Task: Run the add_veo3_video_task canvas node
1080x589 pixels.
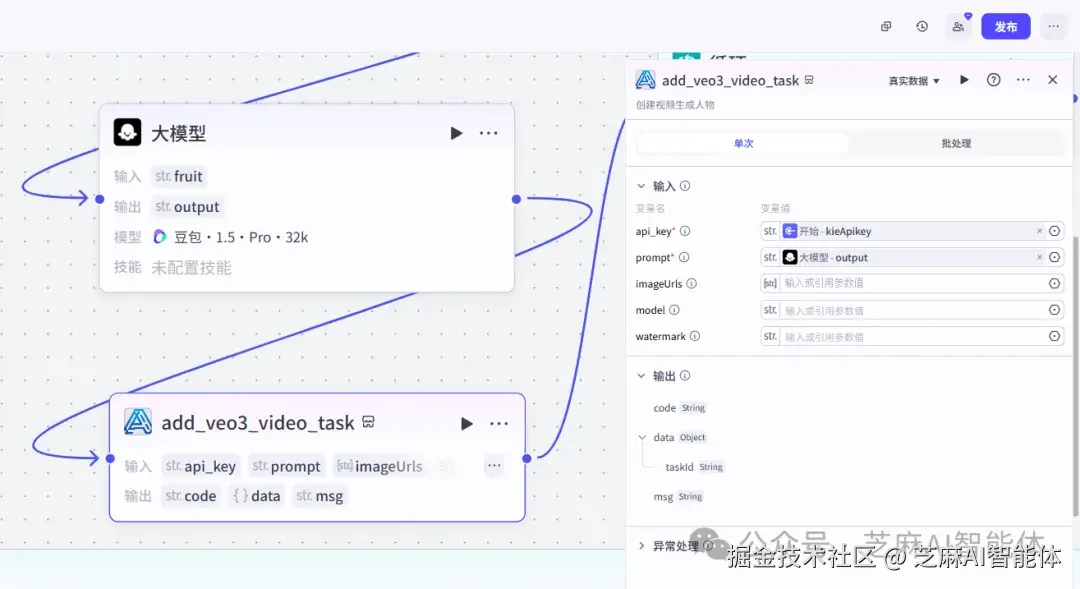Action: (x=466, y=423)
